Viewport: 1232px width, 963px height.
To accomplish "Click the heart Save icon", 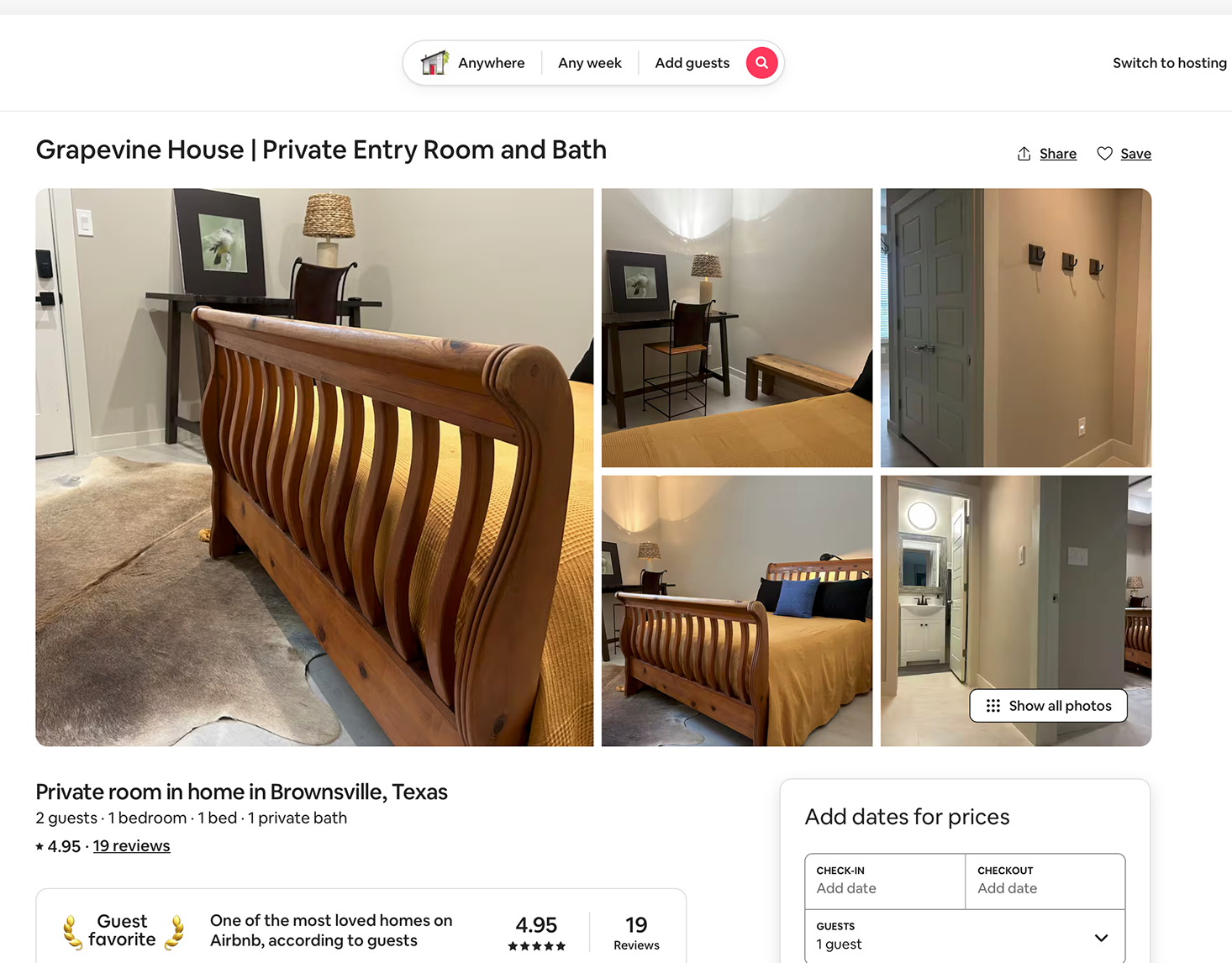I will click(1104, 154).
